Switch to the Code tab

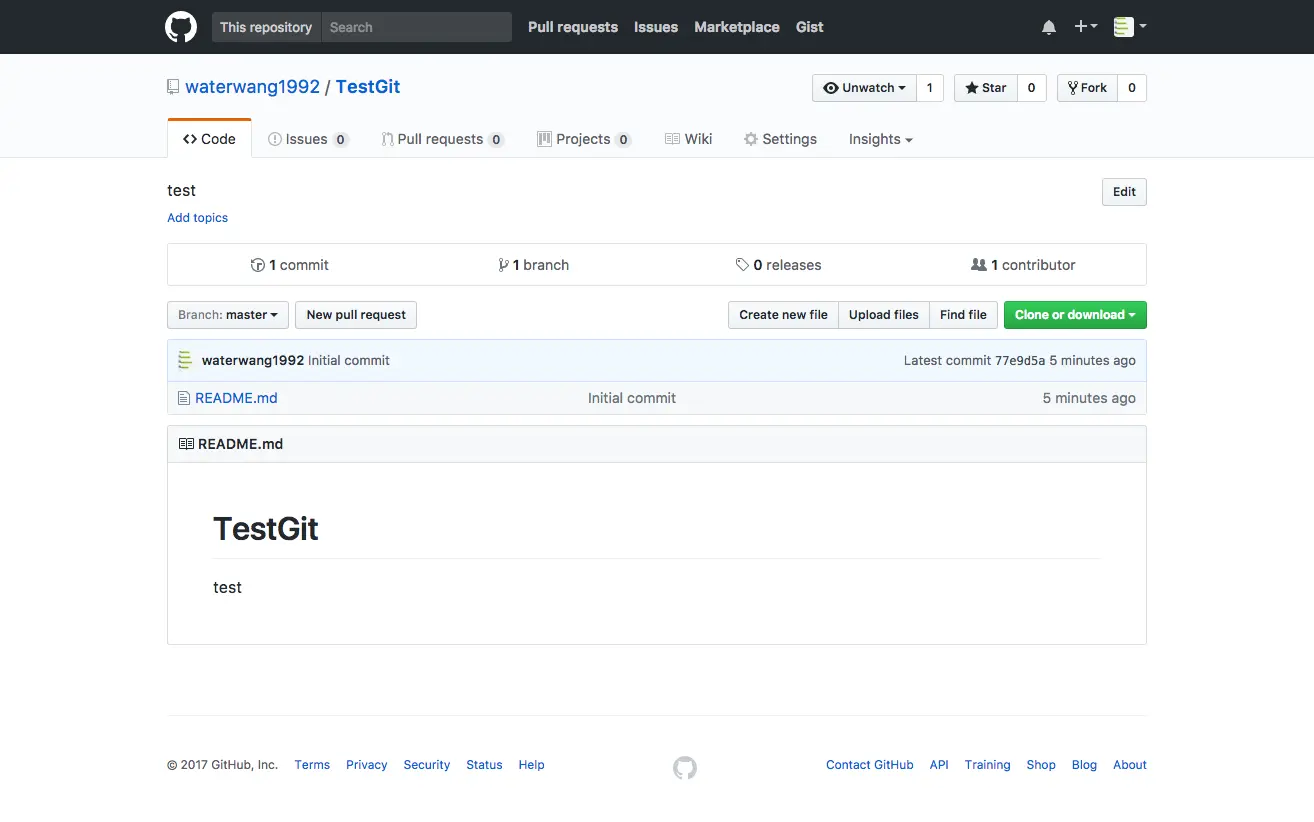[x=209, y=139]
